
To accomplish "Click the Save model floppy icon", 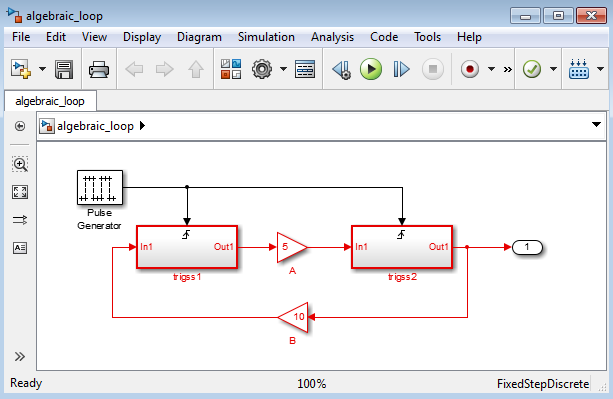I will coord(64,70).
